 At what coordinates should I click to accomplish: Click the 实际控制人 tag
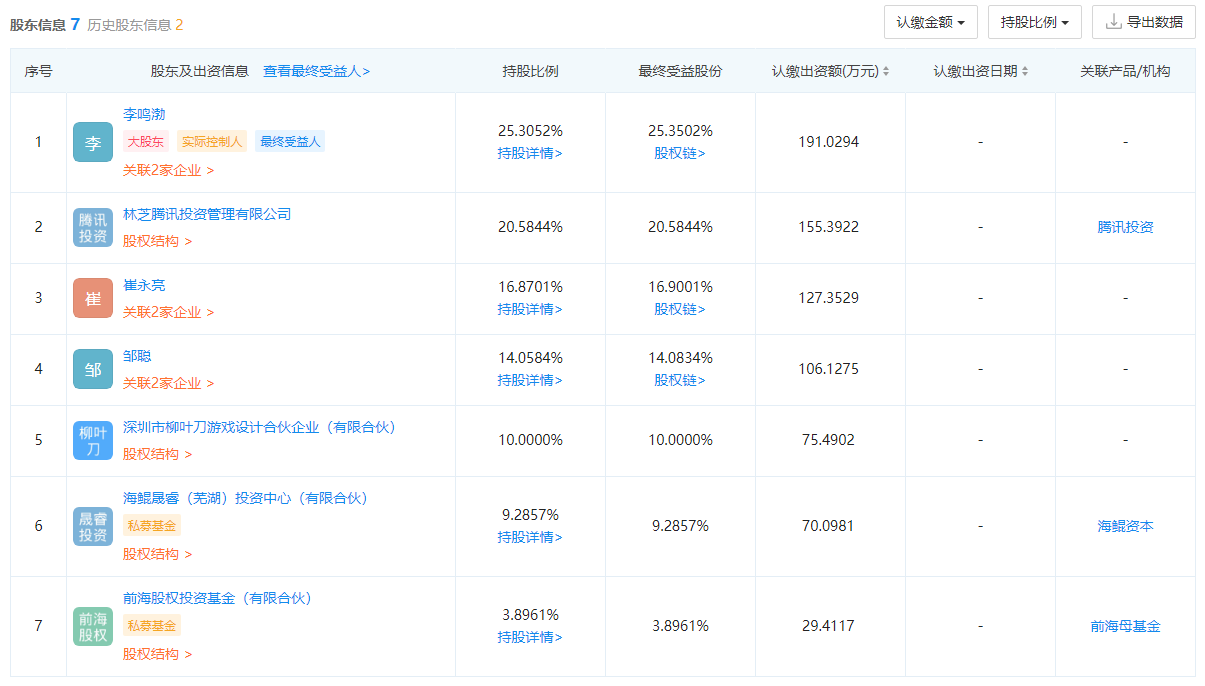tap(211, 142)
